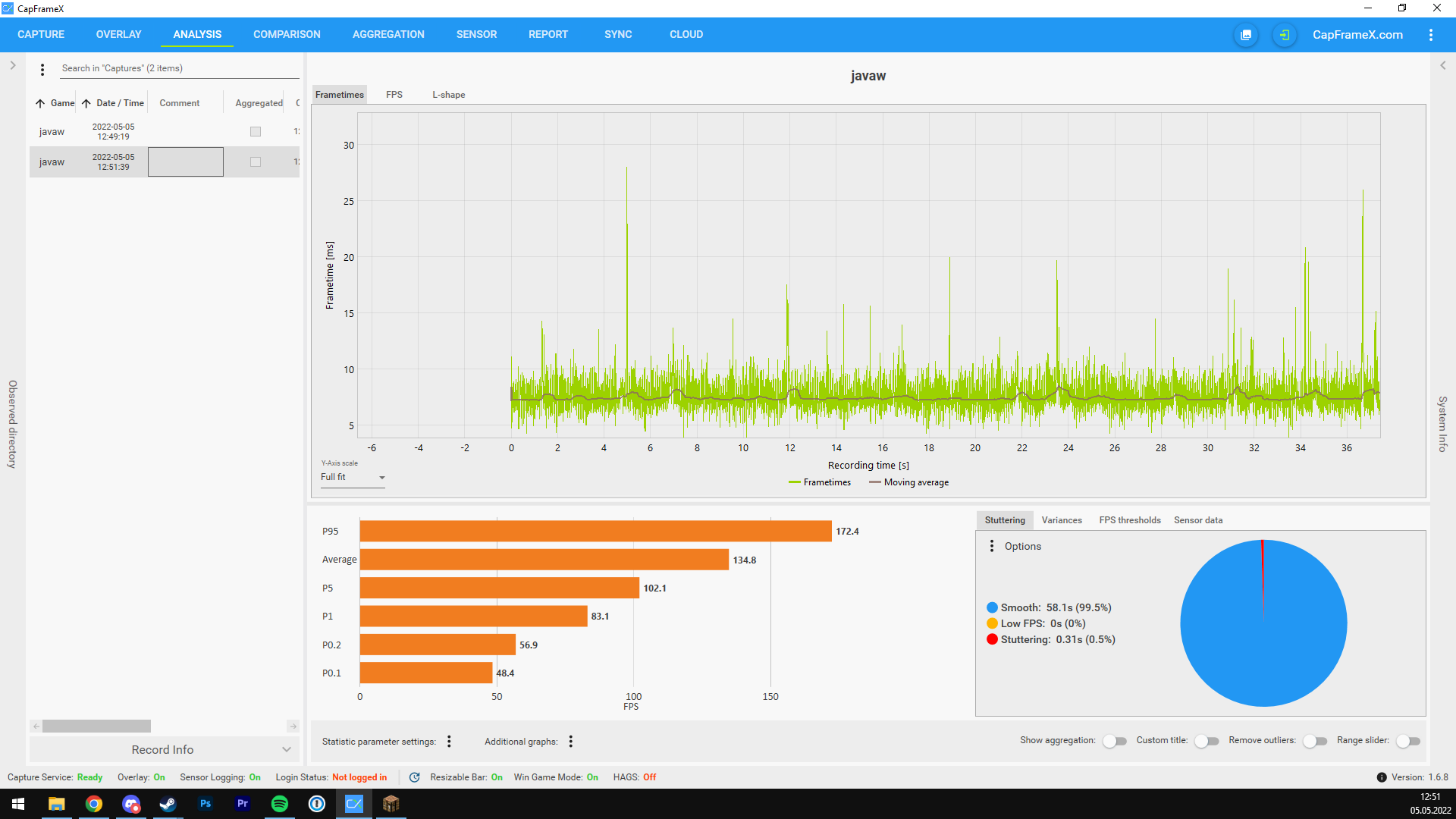Click the refresh icon in status bar

coord(415,777)
